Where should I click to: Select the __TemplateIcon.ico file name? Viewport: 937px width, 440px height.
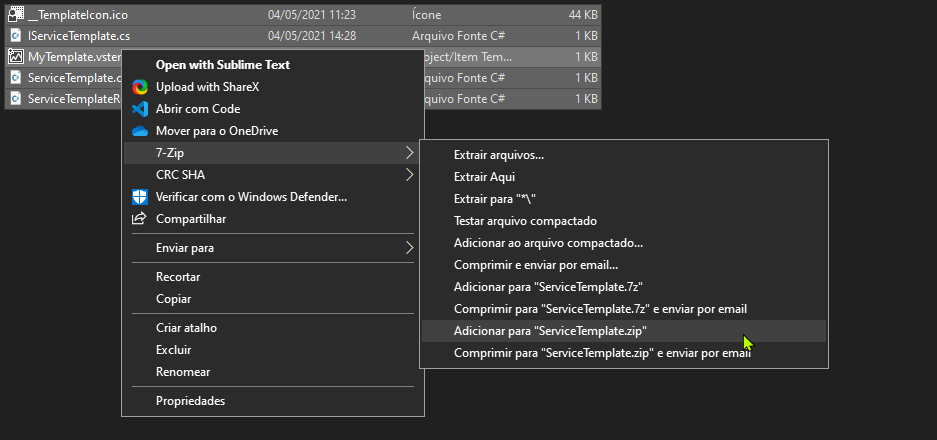point(78,15)
